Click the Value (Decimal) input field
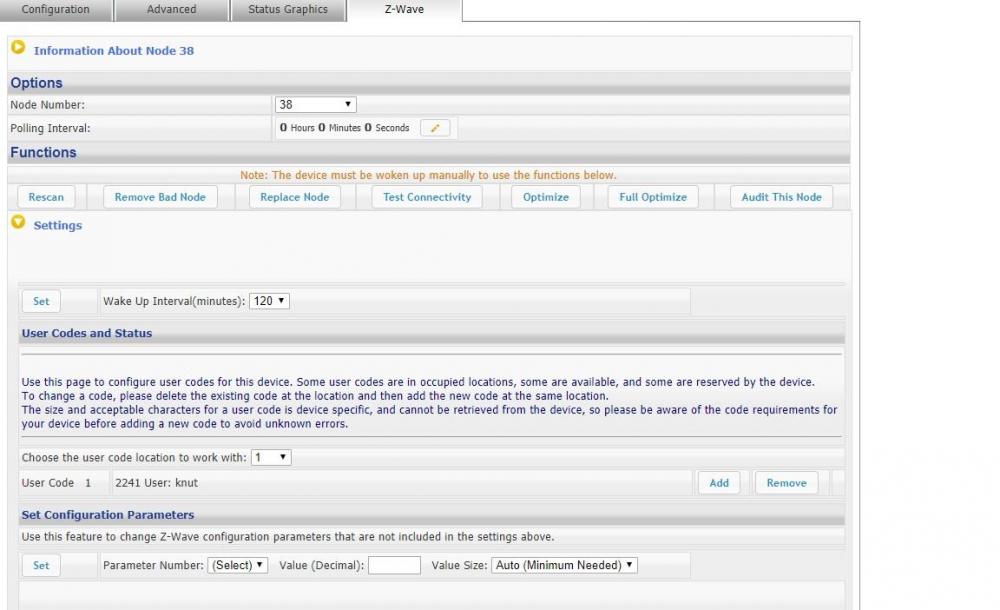Viewport: 1000px width, 610px height. [394, 565]
